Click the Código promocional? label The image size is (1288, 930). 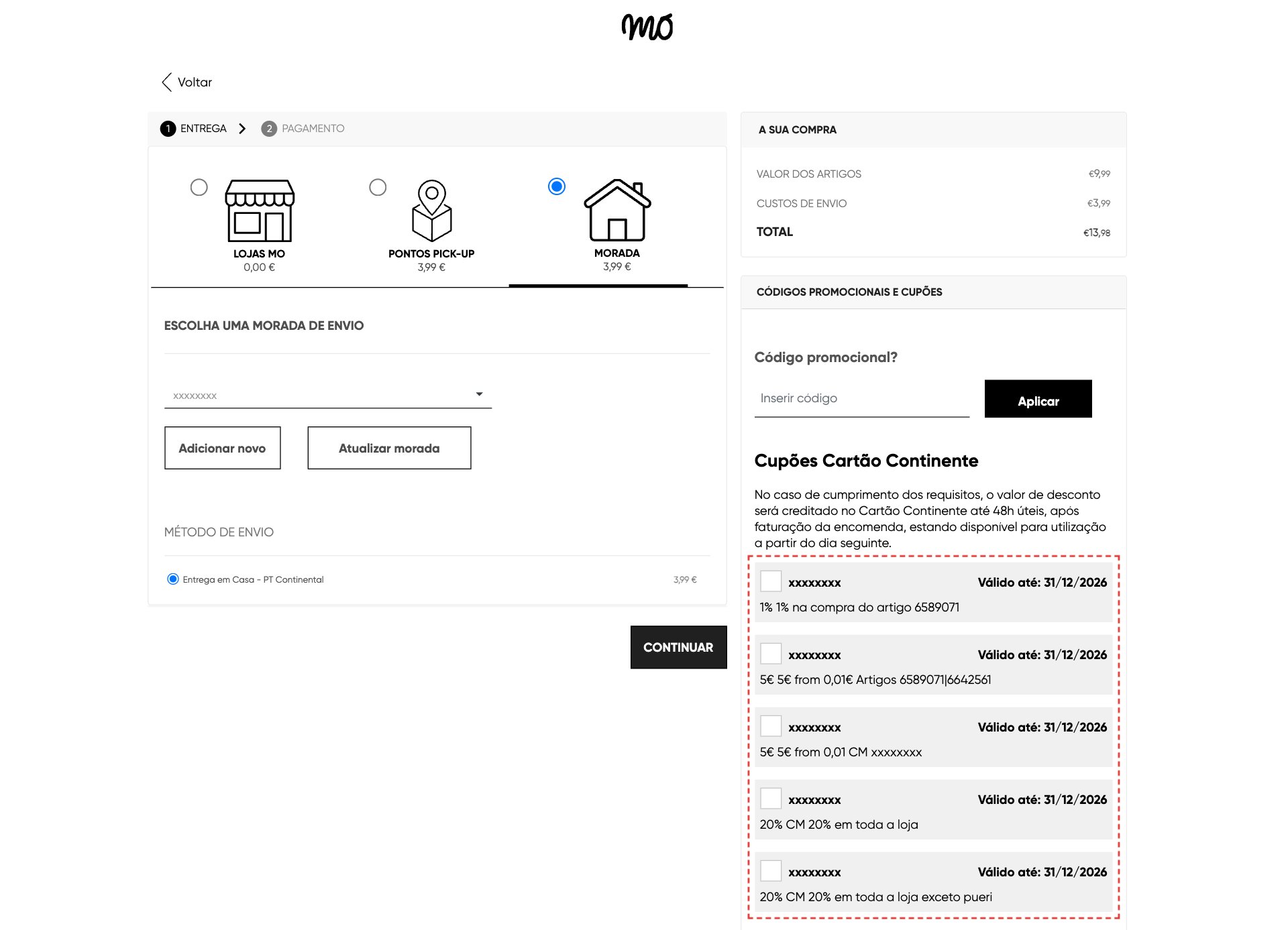click(x=826, y=357)
